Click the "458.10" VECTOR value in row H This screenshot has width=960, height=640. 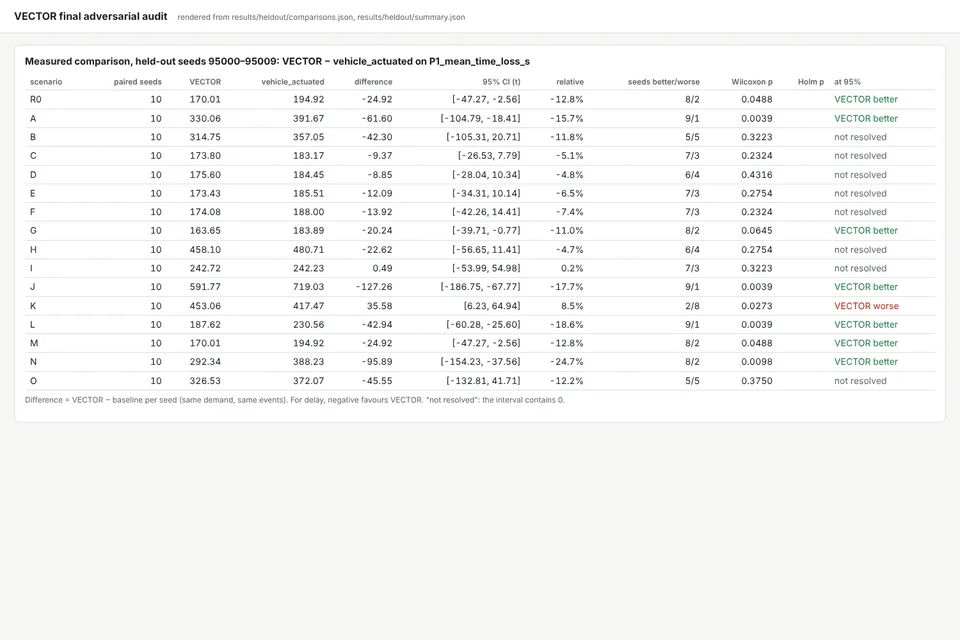(205, 249)
